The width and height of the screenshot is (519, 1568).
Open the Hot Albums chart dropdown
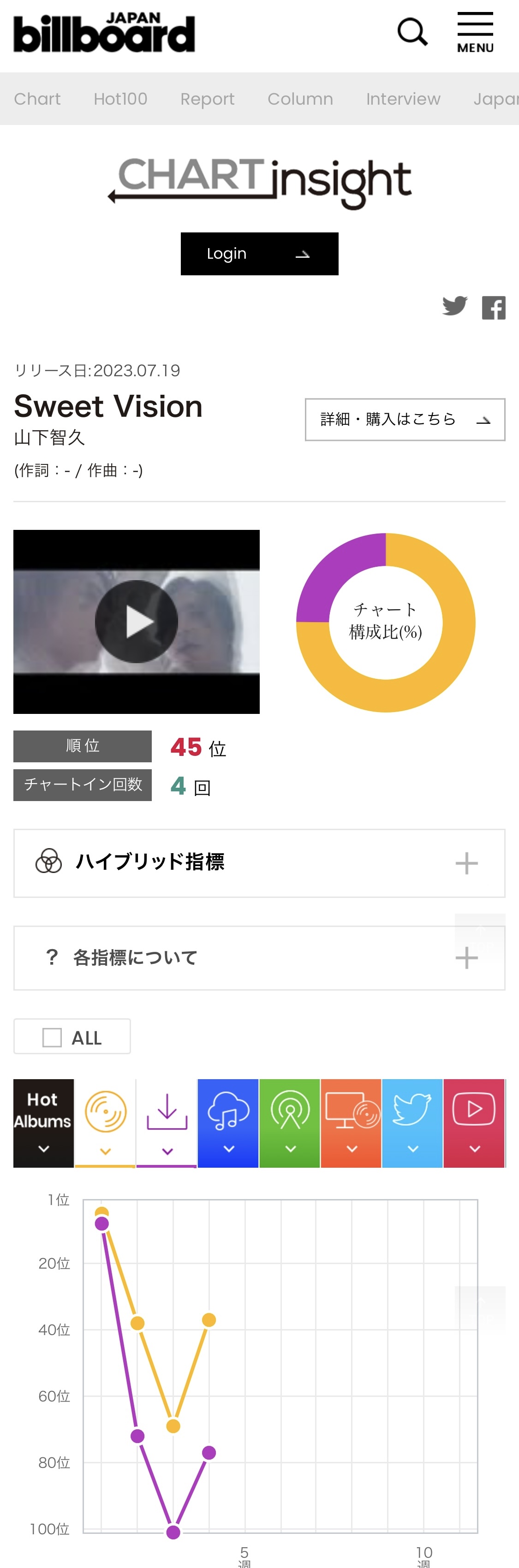(x=44, y=1123)
